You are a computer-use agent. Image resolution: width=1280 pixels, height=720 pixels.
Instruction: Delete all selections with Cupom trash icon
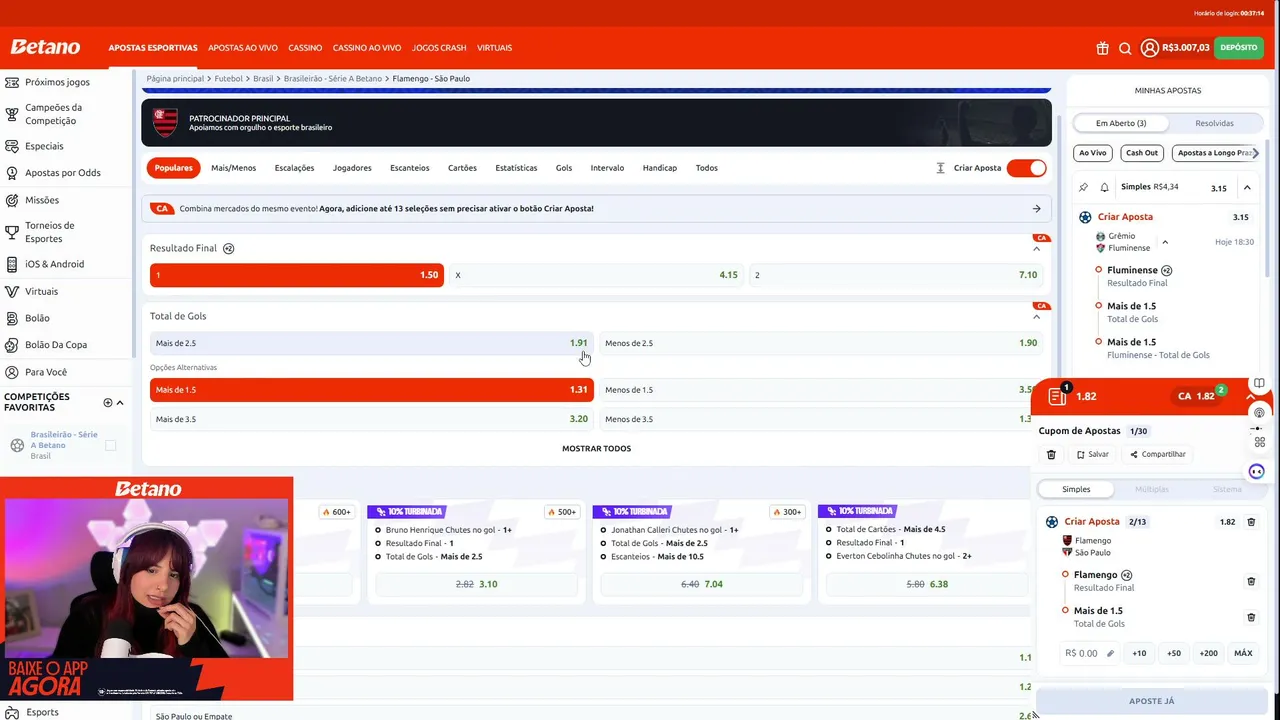click(1051, 454)
